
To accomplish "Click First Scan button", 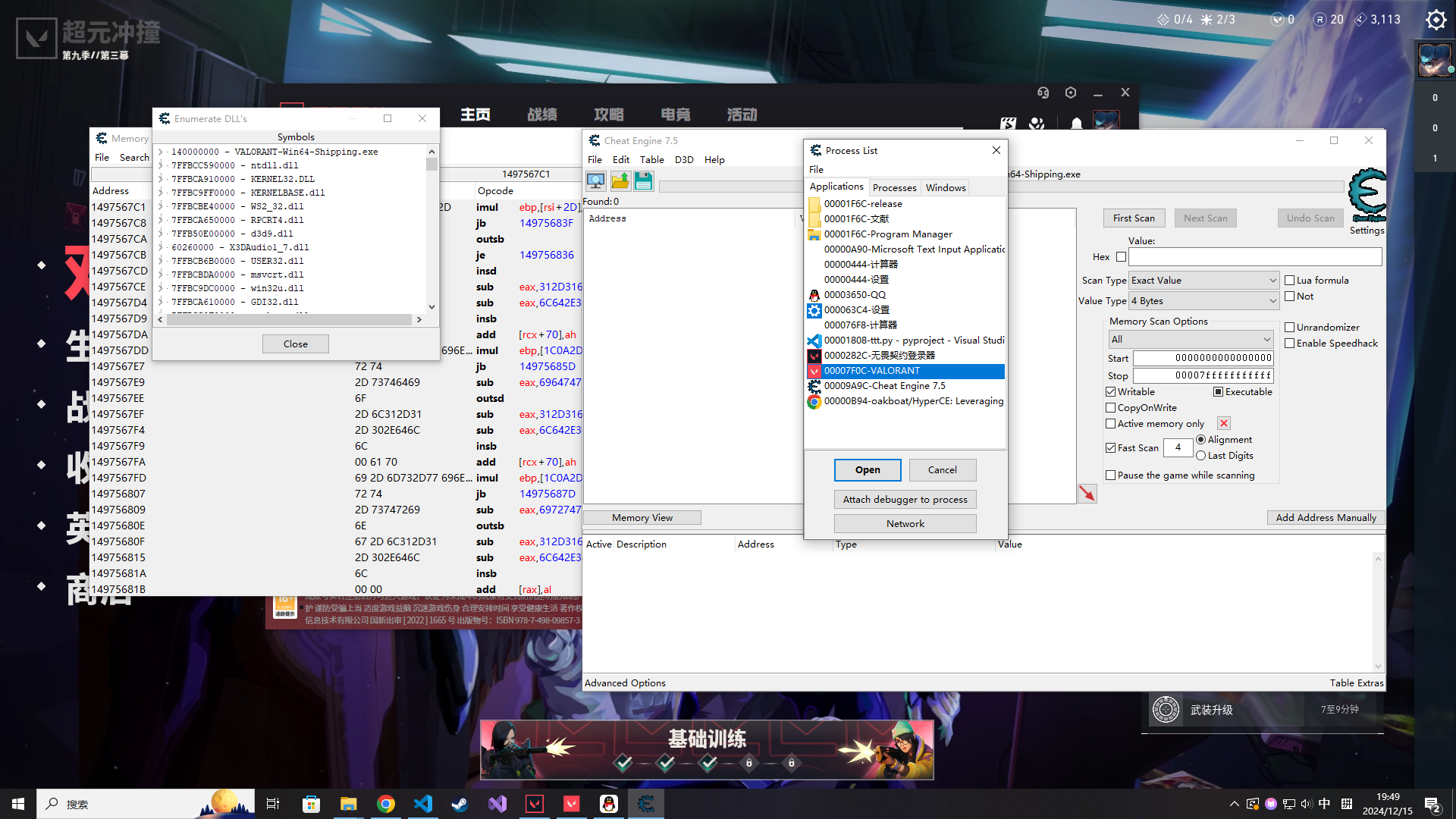I will pos(1134,218).
